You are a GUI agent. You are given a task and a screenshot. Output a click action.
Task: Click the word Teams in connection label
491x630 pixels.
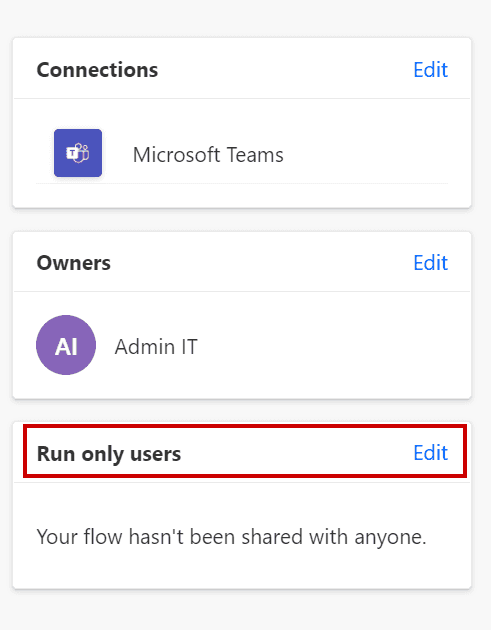click(255, 155)
